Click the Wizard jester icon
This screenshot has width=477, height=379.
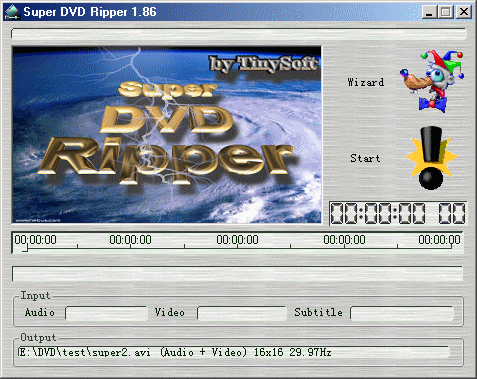432,81
